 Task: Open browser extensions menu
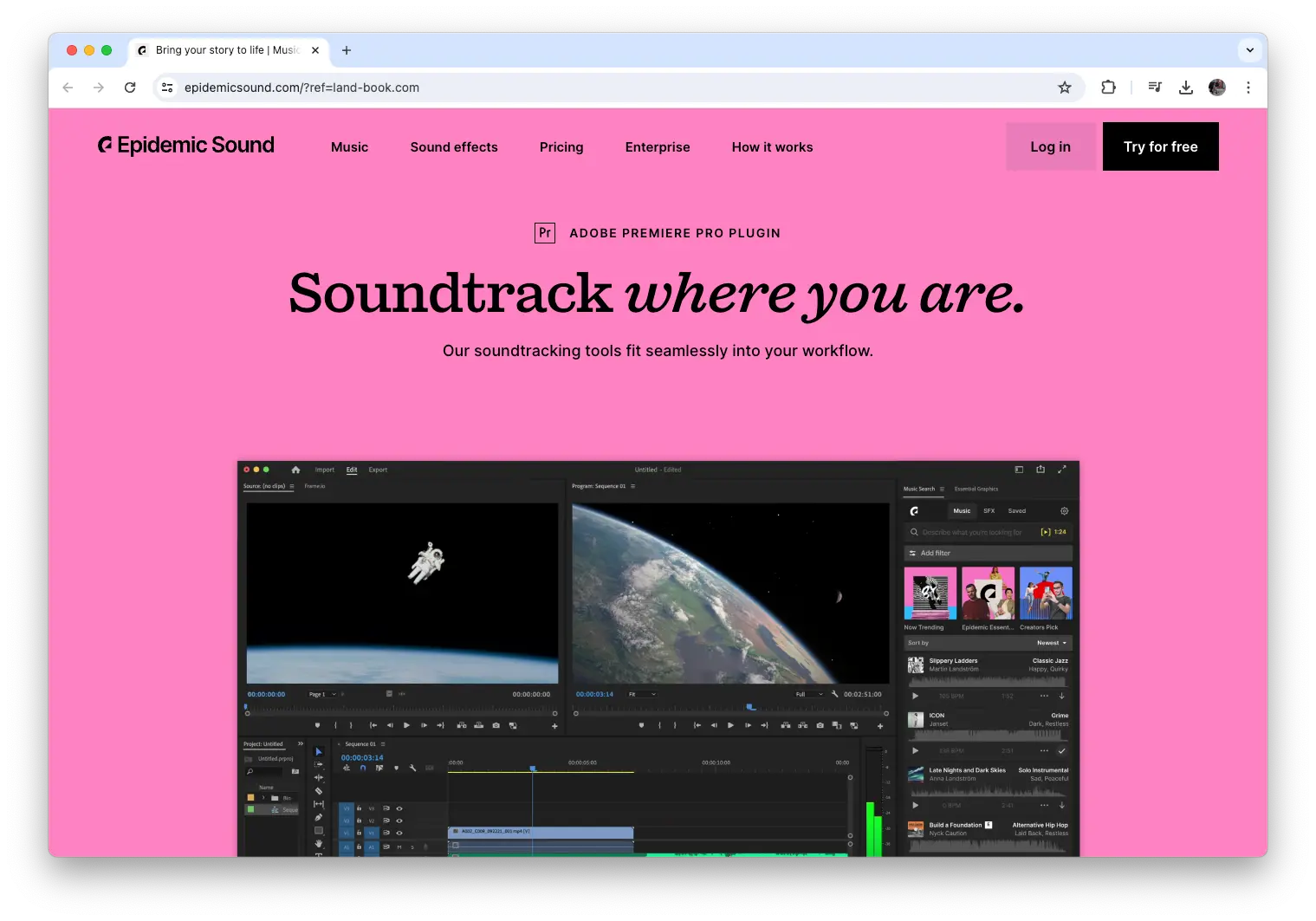pyautogui.click(x=1108, y=88)
